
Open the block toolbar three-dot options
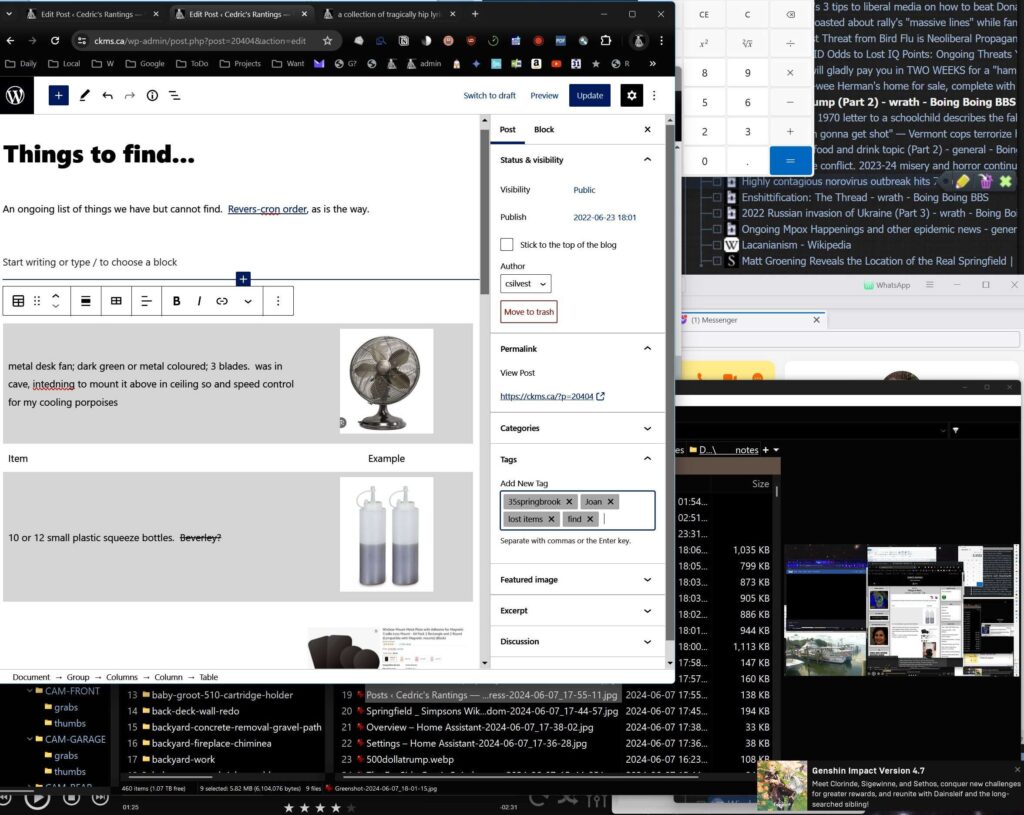coord(278,301)
